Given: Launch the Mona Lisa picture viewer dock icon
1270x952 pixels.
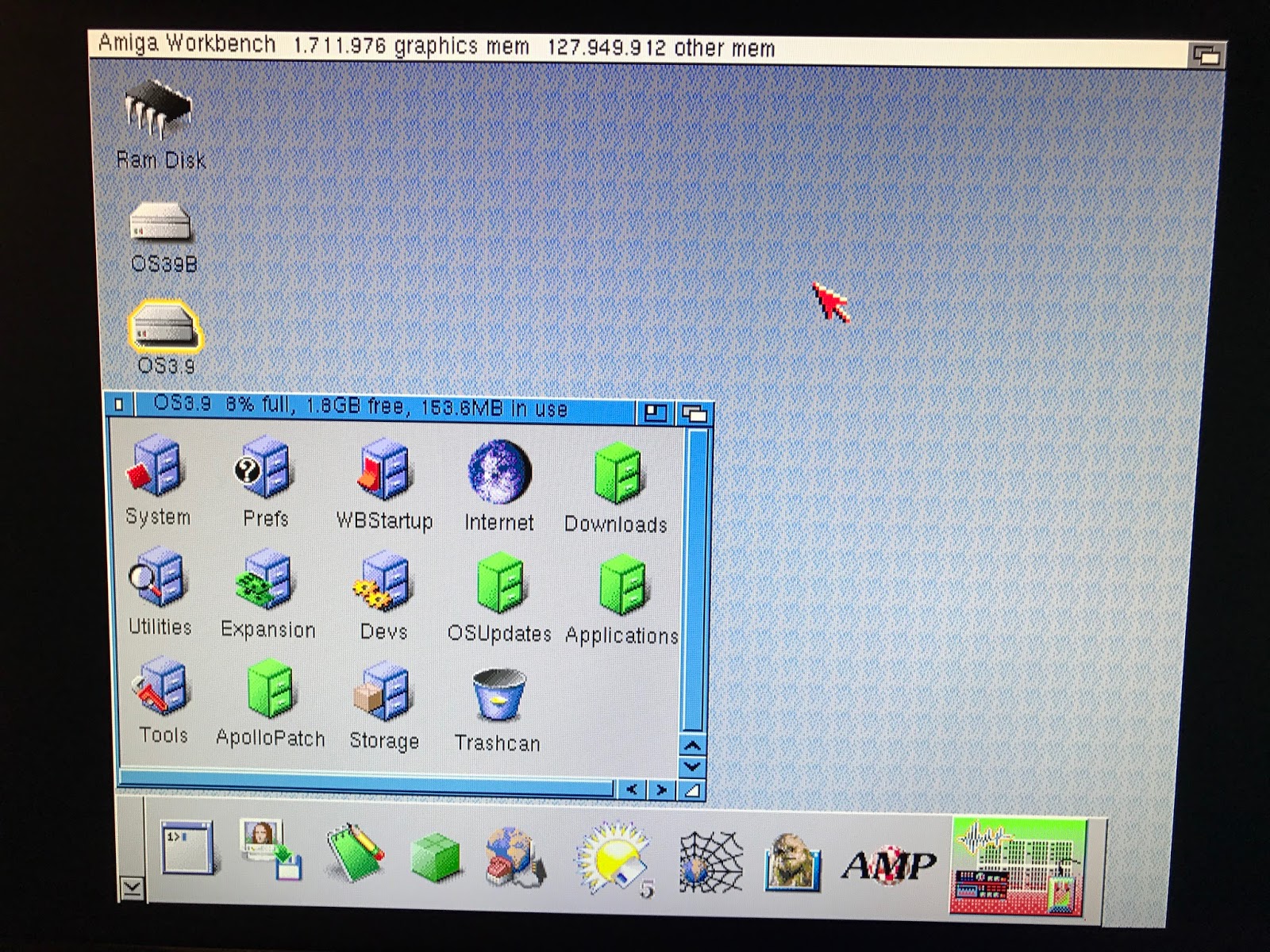Looking at the screenshot, I should click(x=270, y=849).
